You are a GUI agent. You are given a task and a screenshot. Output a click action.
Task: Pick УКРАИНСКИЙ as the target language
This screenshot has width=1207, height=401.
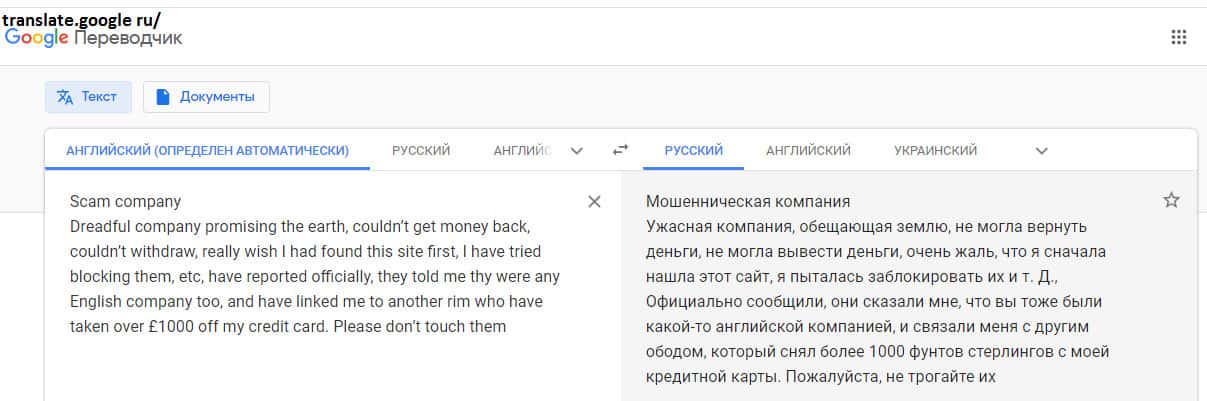935,150
